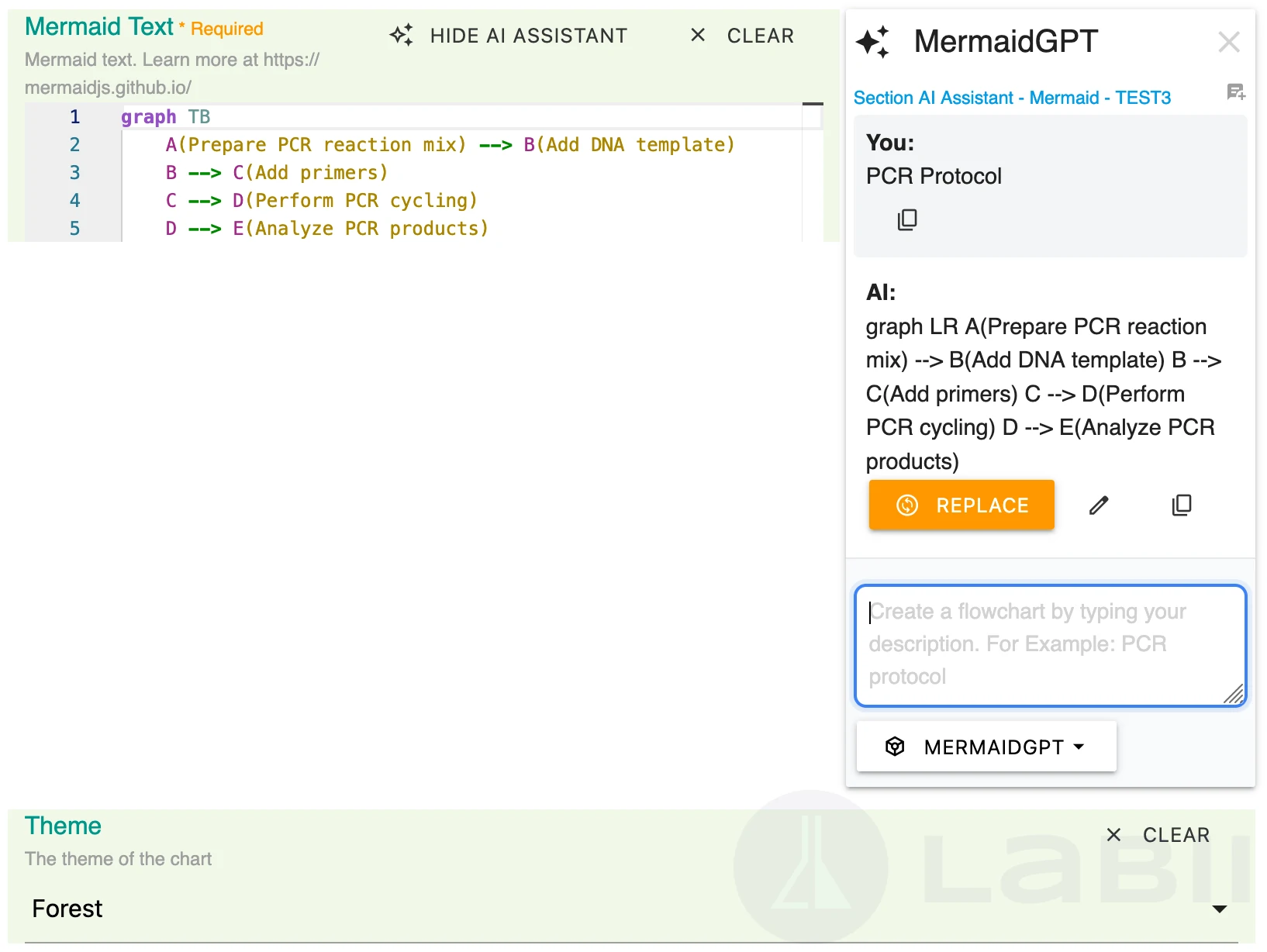Start a new chat with the add-comment icon

[1236, 92]
